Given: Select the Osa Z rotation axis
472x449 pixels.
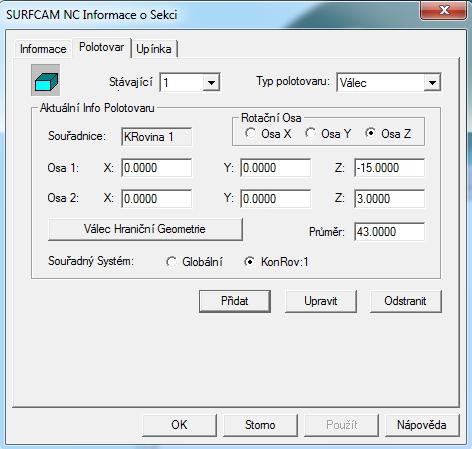Looking at the screenshot, I should click(x=388, y=134).
